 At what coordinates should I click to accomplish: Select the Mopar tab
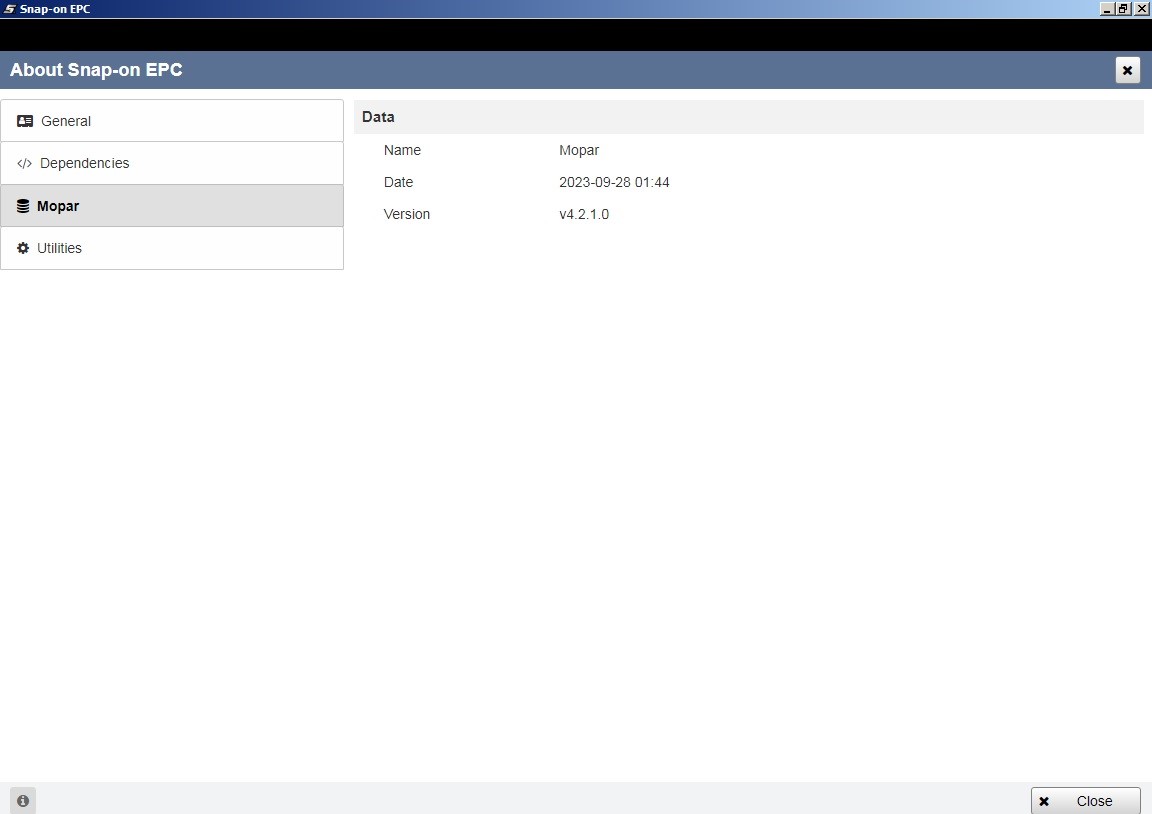pyautogui.click(x=172, y=206)
